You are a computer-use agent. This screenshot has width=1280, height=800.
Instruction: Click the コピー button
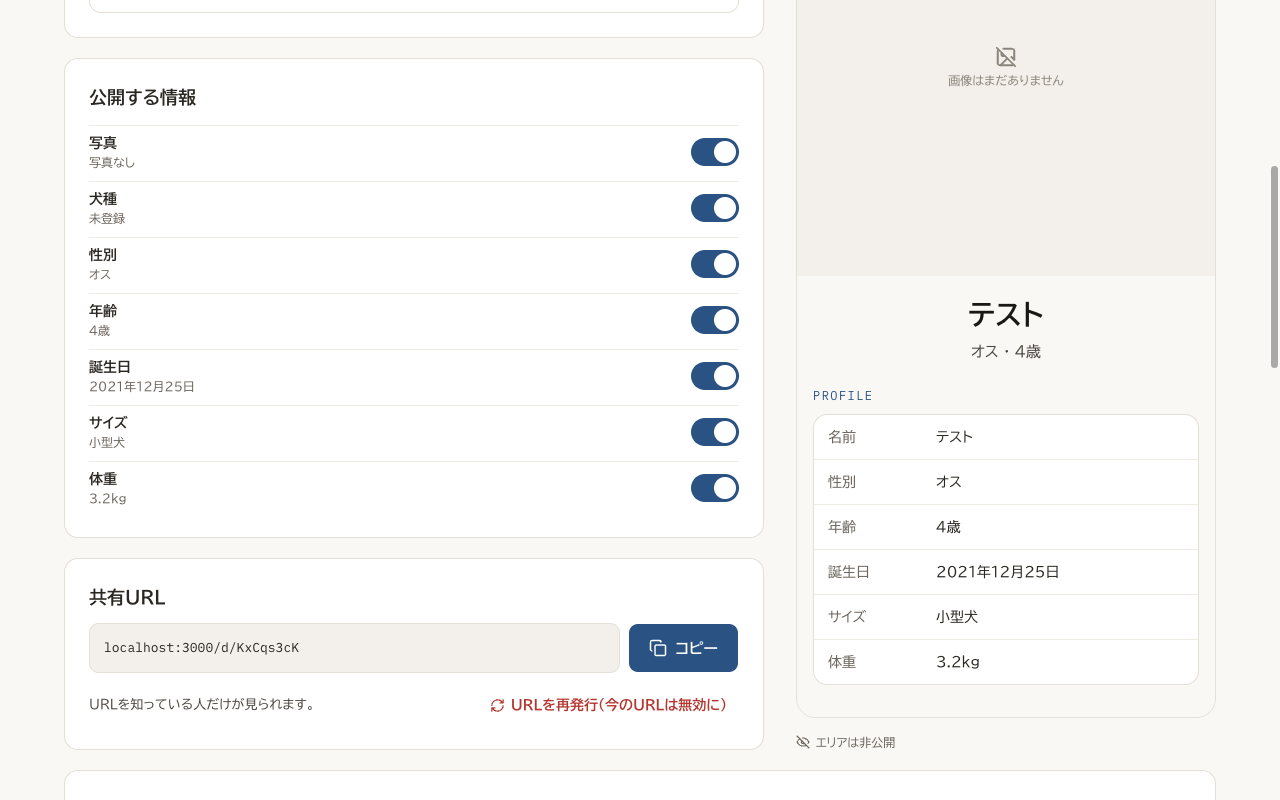(683, 648)
